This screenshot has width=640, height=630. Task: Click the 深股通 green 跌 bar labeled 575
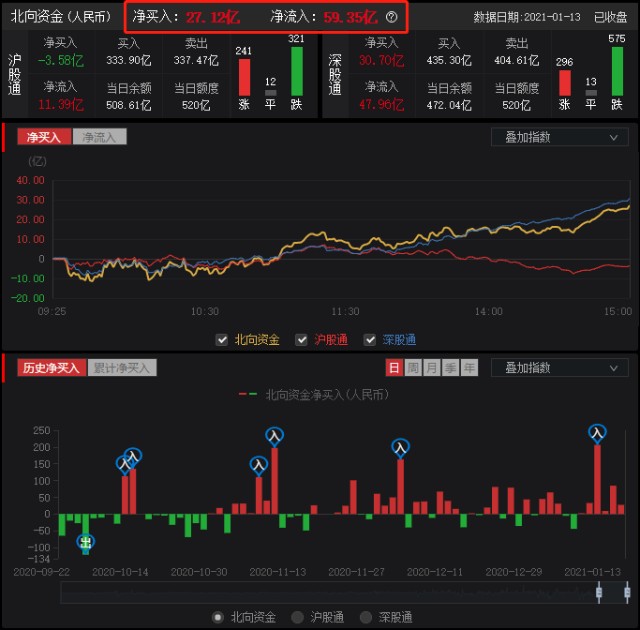(617, 71)
